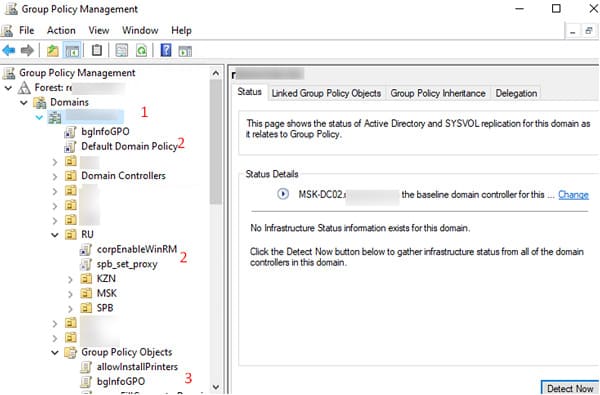Expand the Domain Controllers node

tap(55, 176)
